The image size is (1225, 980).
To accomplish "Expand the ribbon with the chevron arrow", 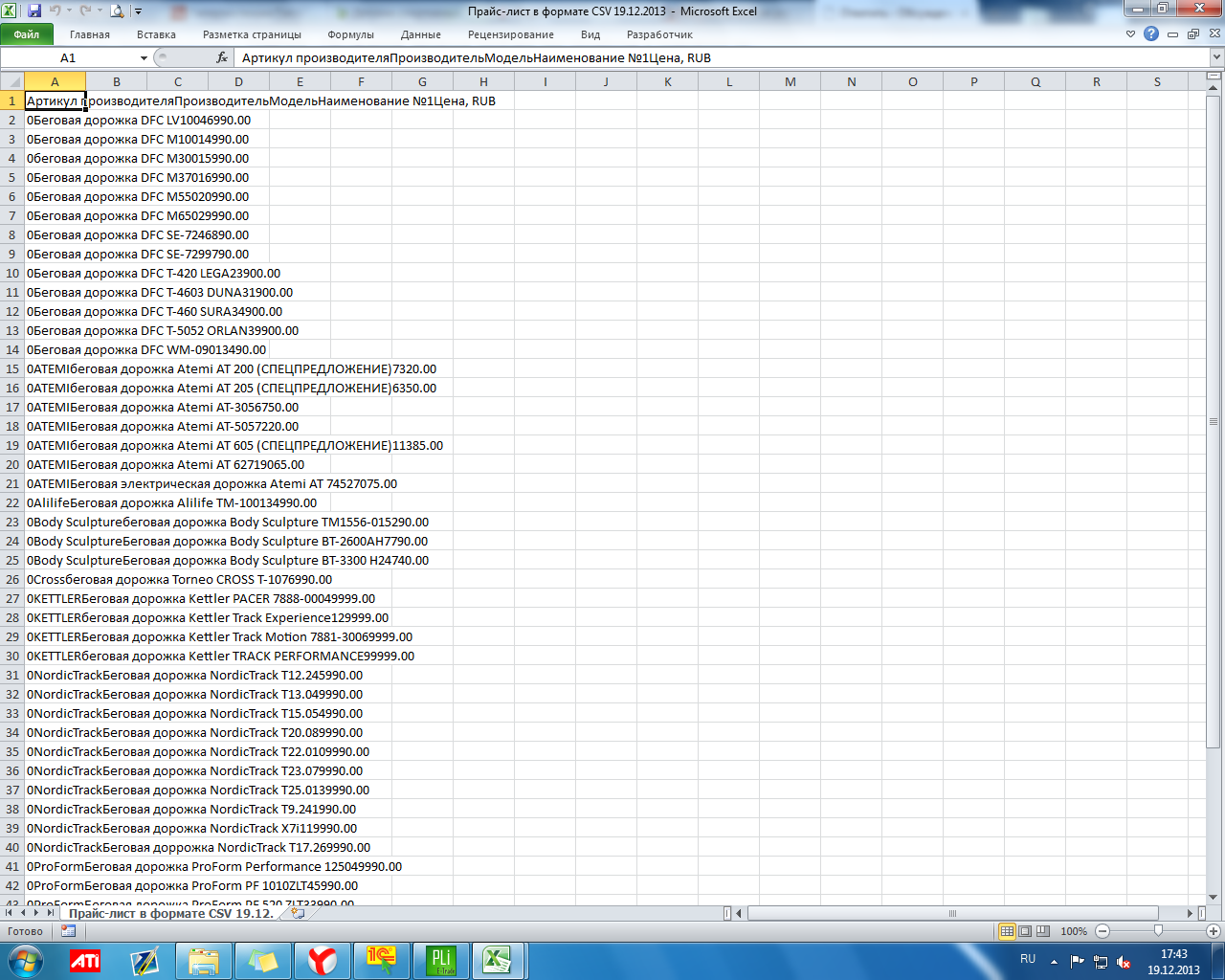I will [1131, 34].
